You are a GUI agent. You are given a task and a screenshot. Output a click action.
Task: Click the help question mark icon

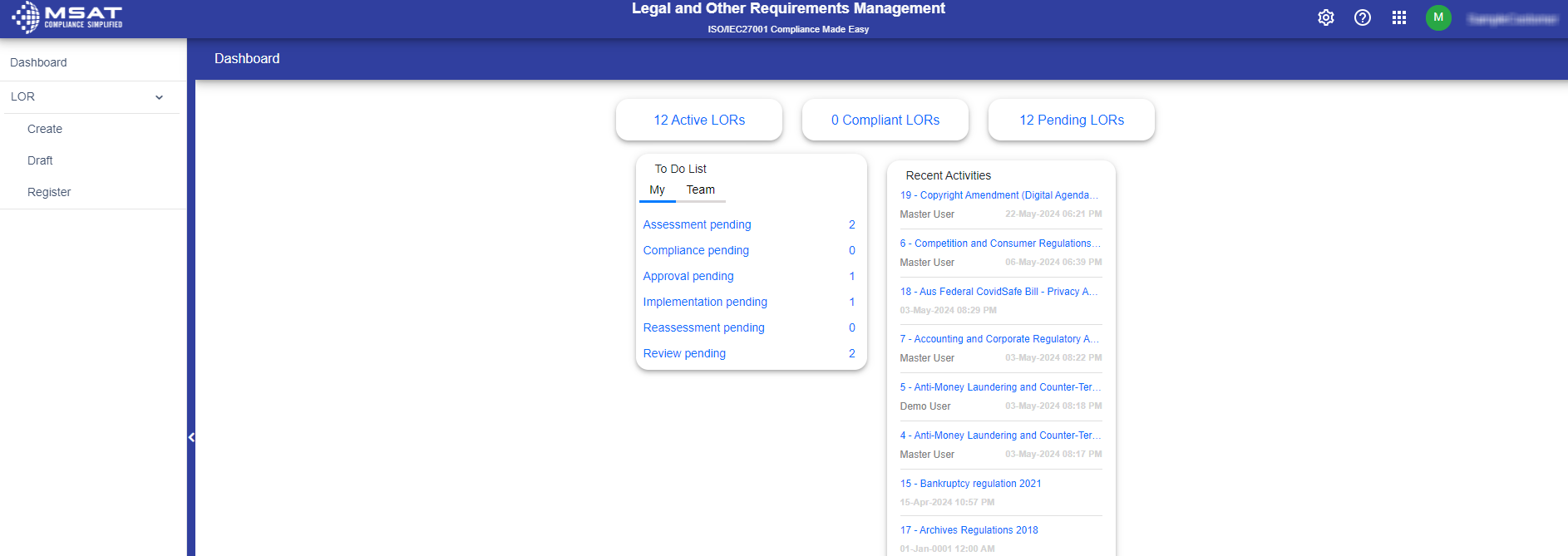(x=1363, y=17)
